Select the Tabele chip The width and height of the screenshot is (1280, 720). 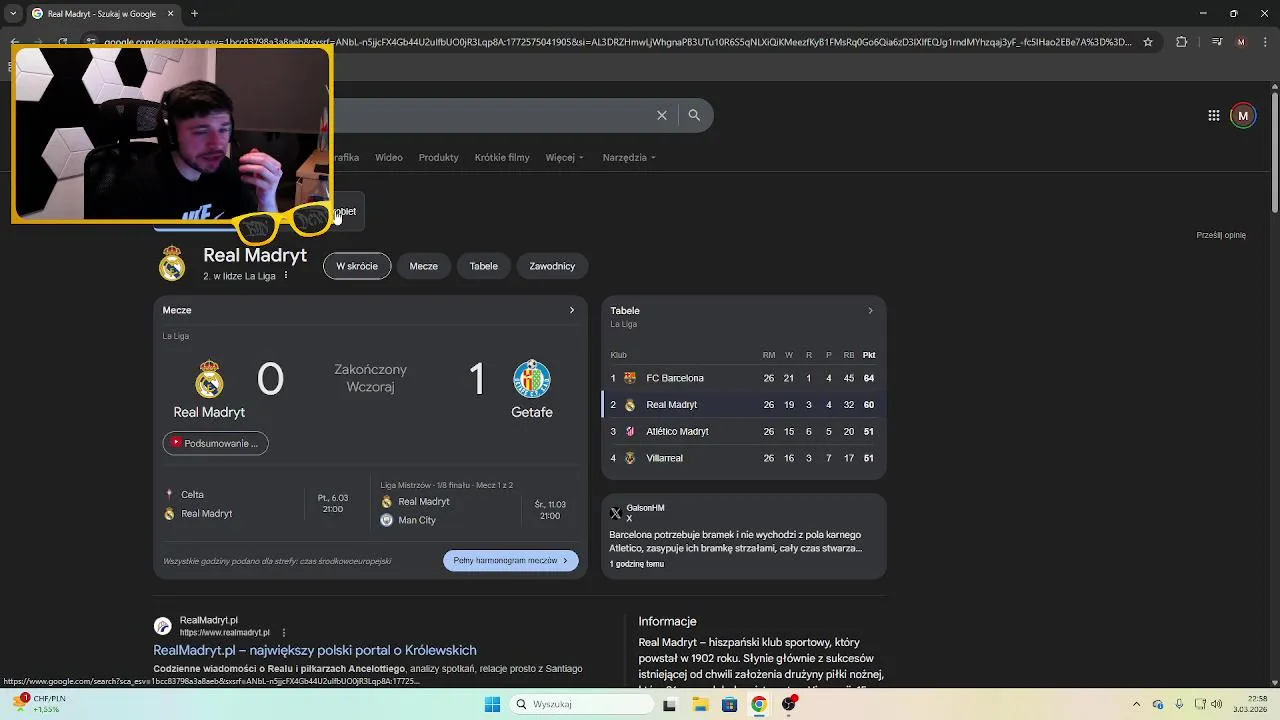(484, 266)
